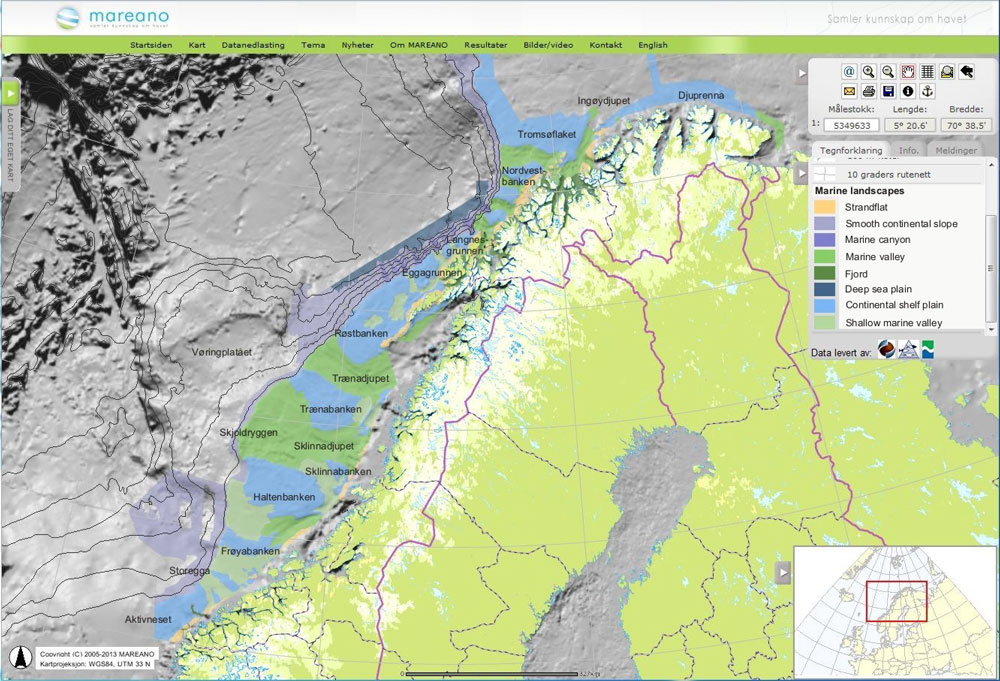Click the printer icon to print map
Screen dimensions: 1000x681
point(869,92)
